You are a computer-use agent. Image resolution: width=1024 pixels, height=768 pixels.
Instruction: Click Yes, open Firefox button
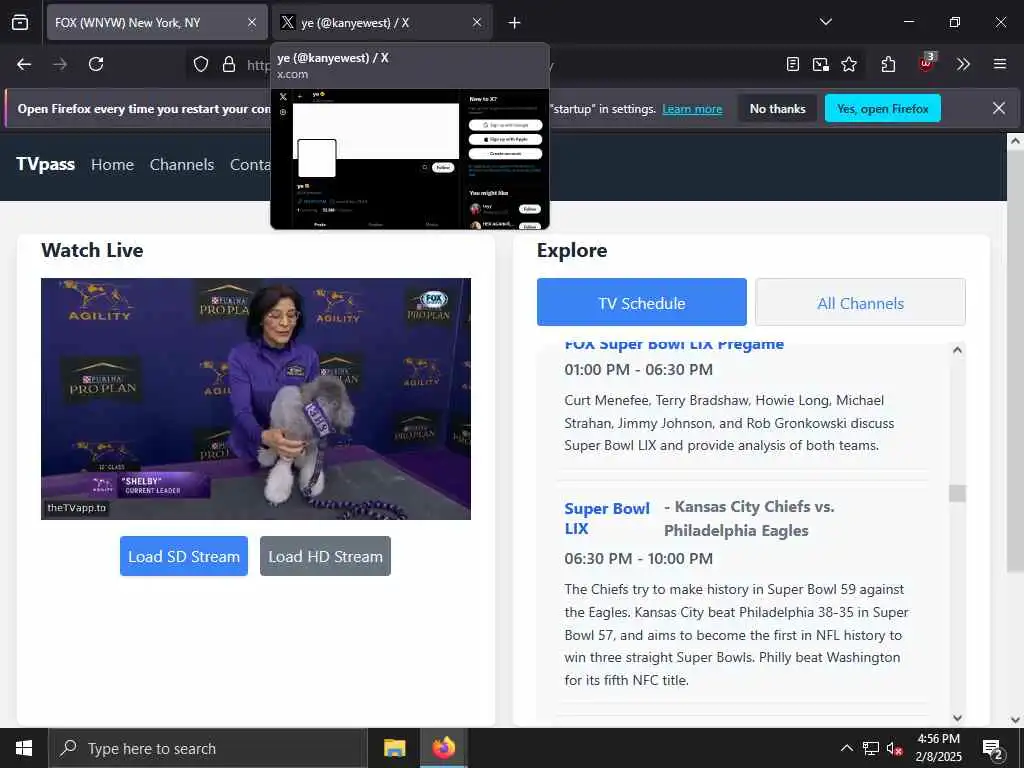coord(882,108)
